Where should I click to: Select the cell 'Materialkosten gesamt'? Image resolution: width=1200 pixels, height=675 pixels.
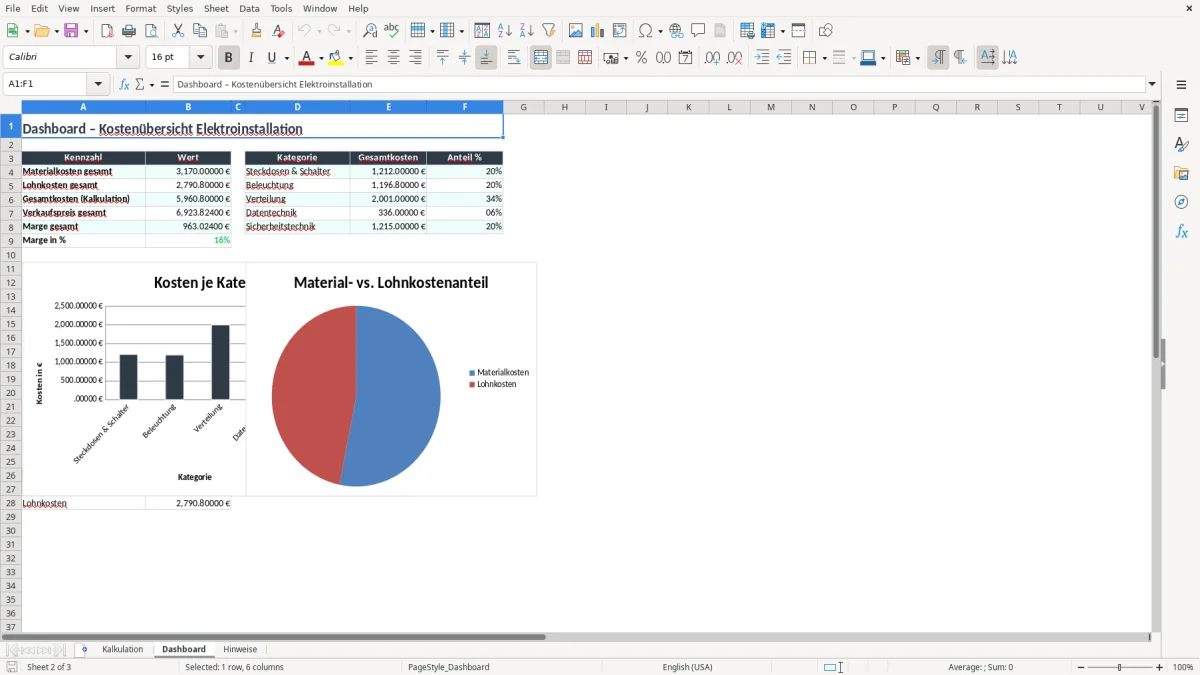coord(83,172)
